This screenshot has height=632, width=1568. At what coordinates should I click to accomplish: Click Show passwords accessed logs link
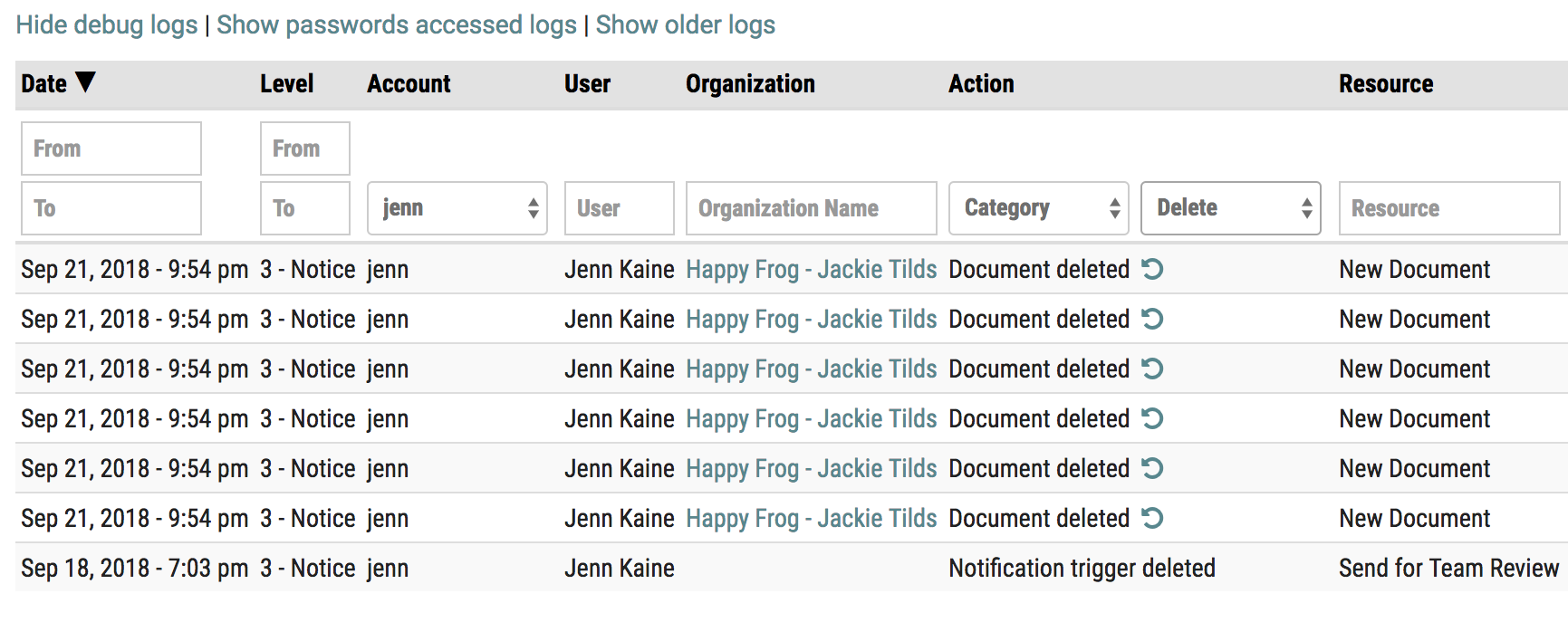[396, 24]
